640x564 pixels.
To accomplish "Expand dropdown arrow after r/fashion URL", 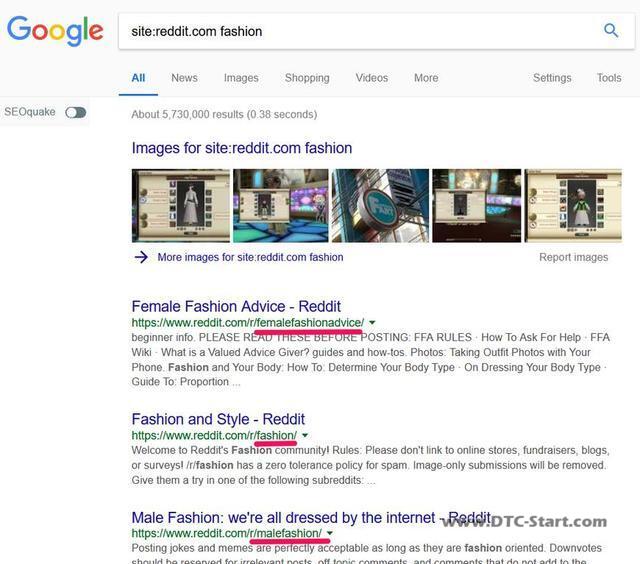I will coord(305,435).
